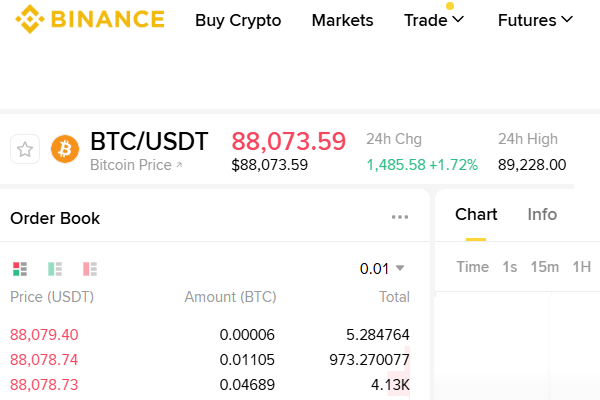Click the 88,079.40 sell order price
Screen dimensions: 600x400
tap(44, 334)
